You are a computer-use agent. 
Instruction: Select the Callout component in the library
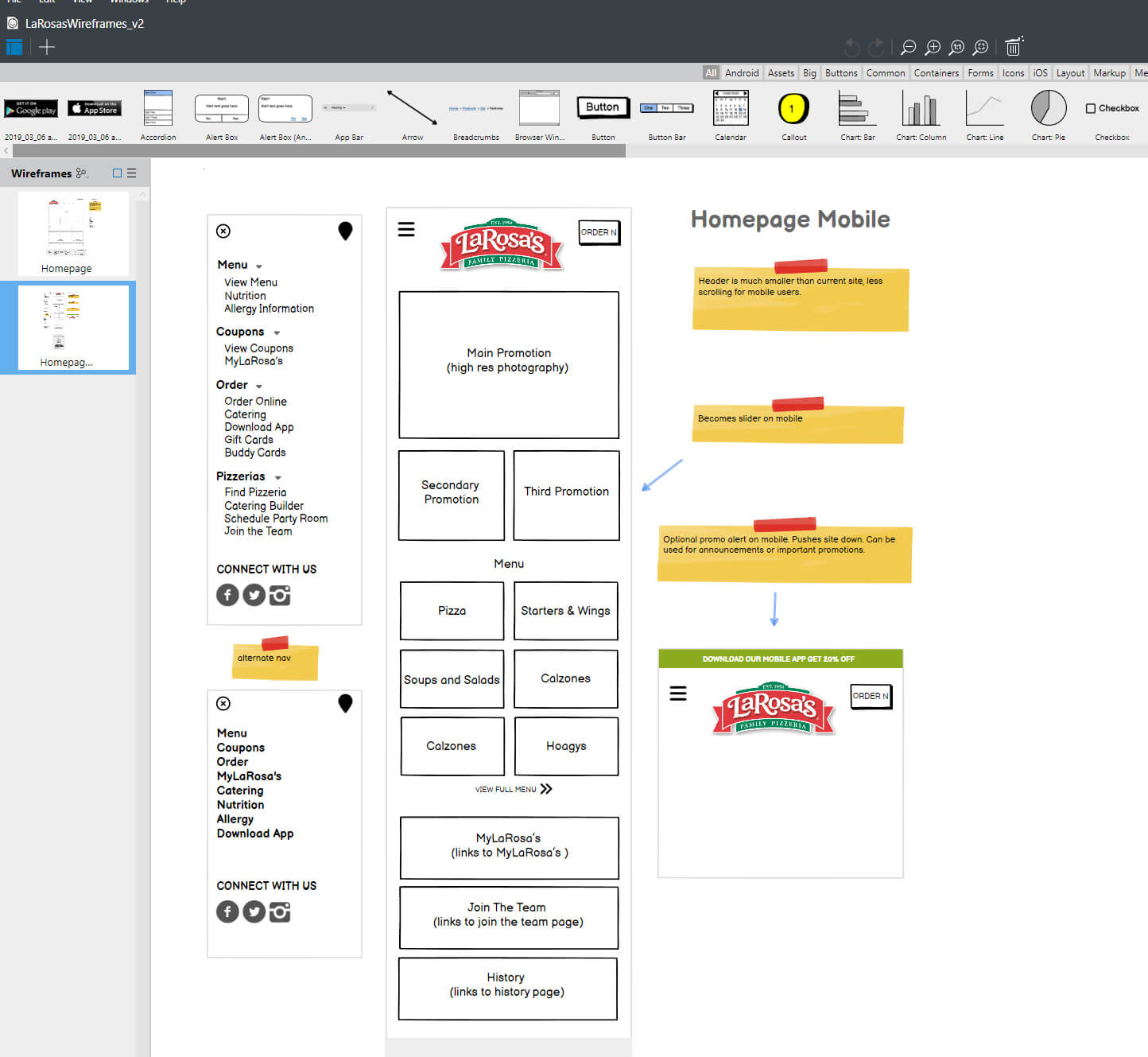[793, 109]
